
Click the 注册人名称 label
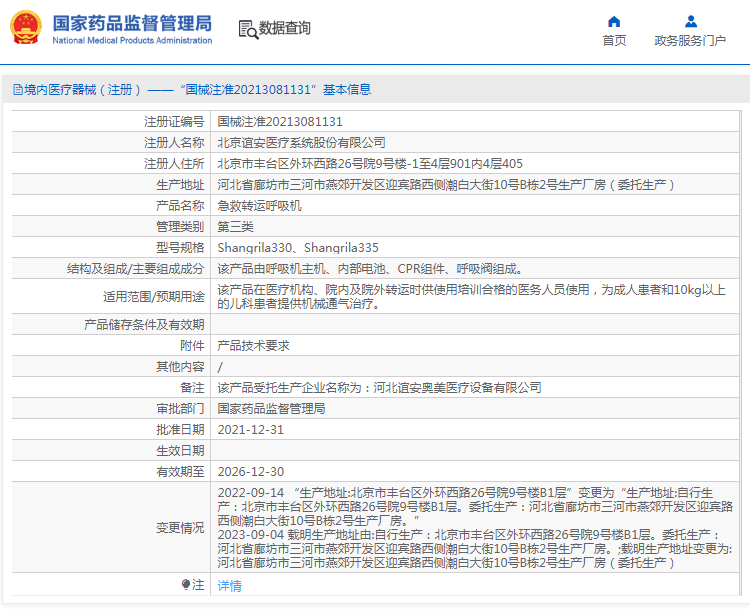(174, 142)
